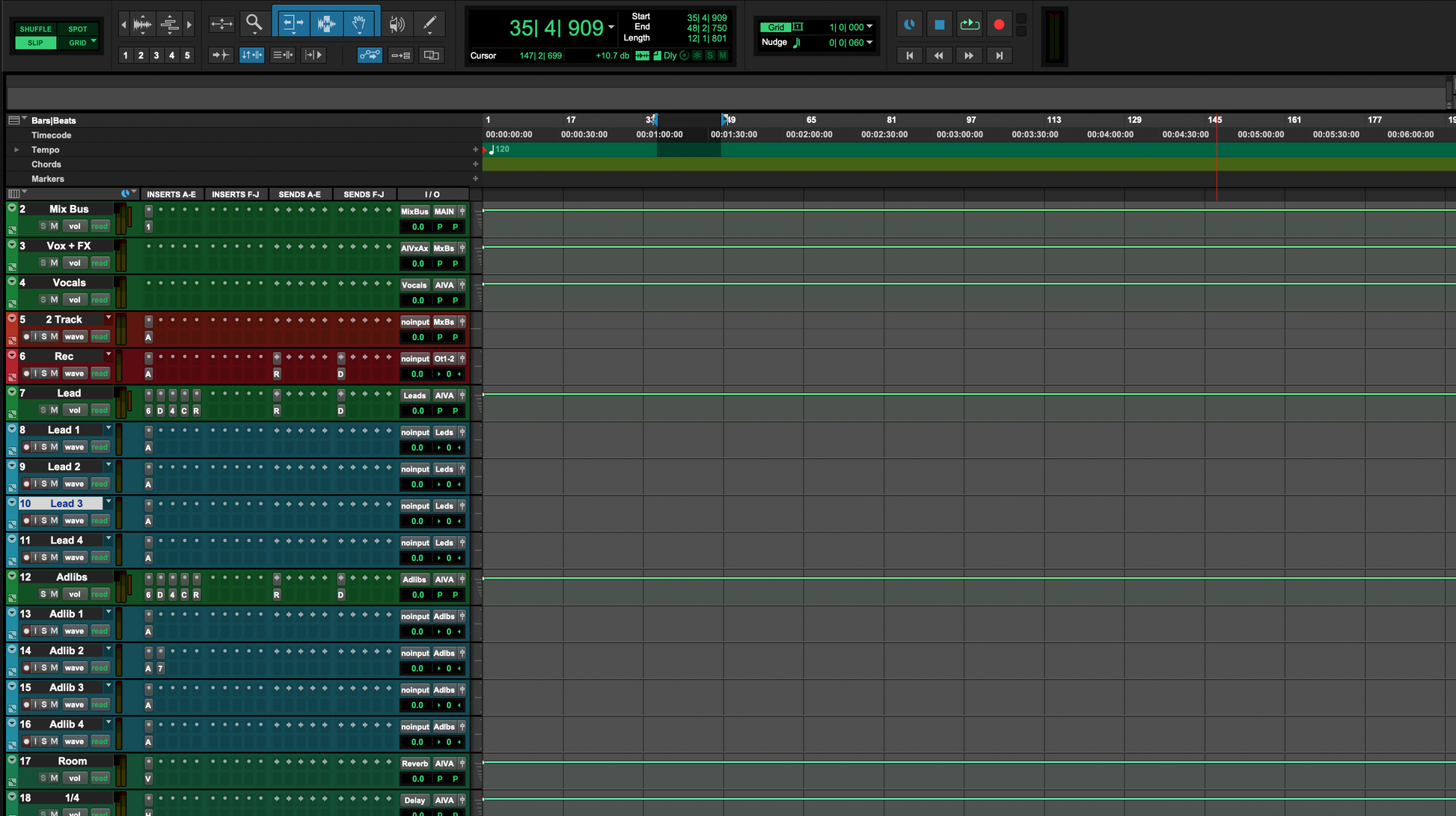Screen dimensions: 1456x816
Task: Select the Zoomer magnifying glass tool
Action: 254,24
